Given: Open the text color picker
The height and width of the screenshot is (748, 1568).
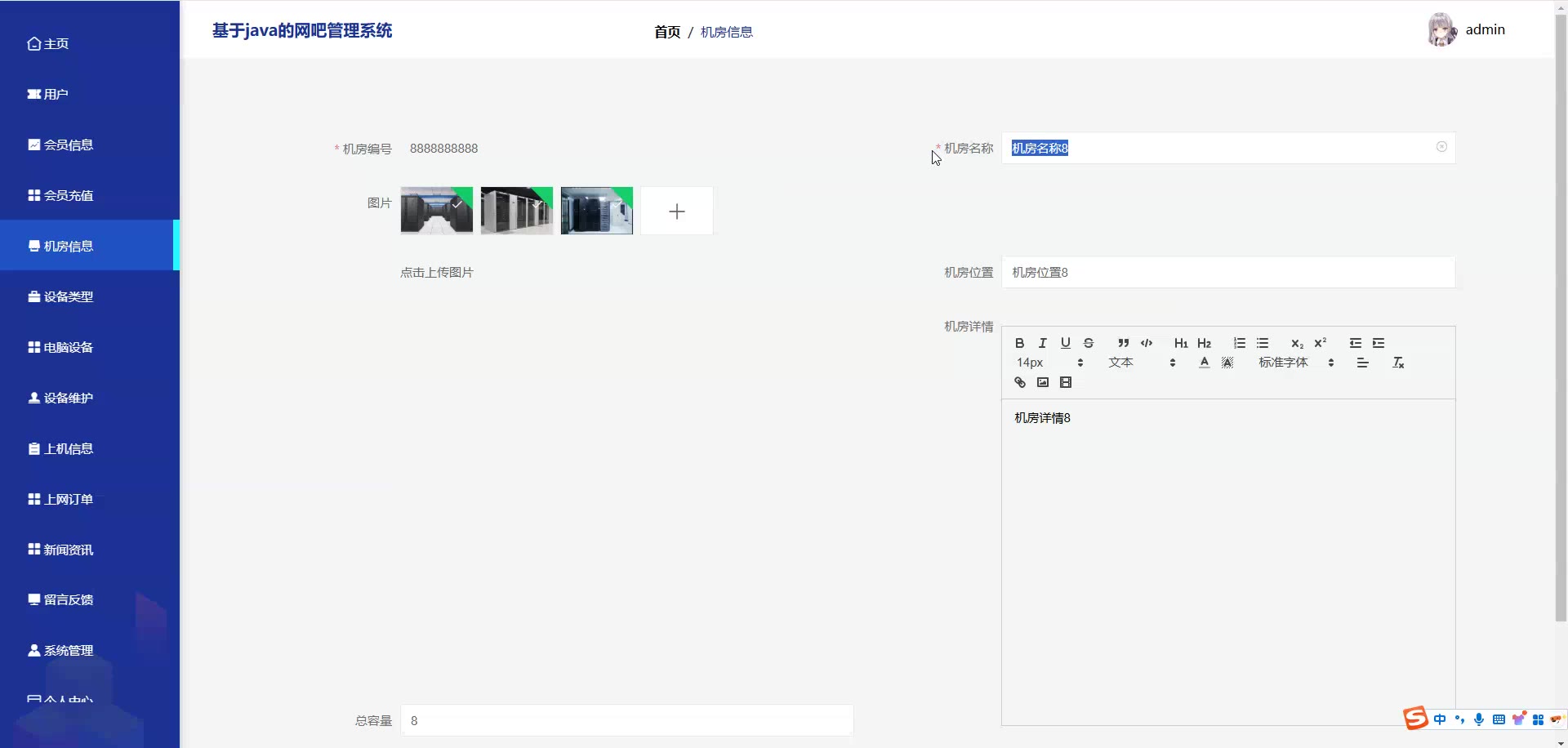Looking at the screenshot, I should click(x=1204, y=363).
